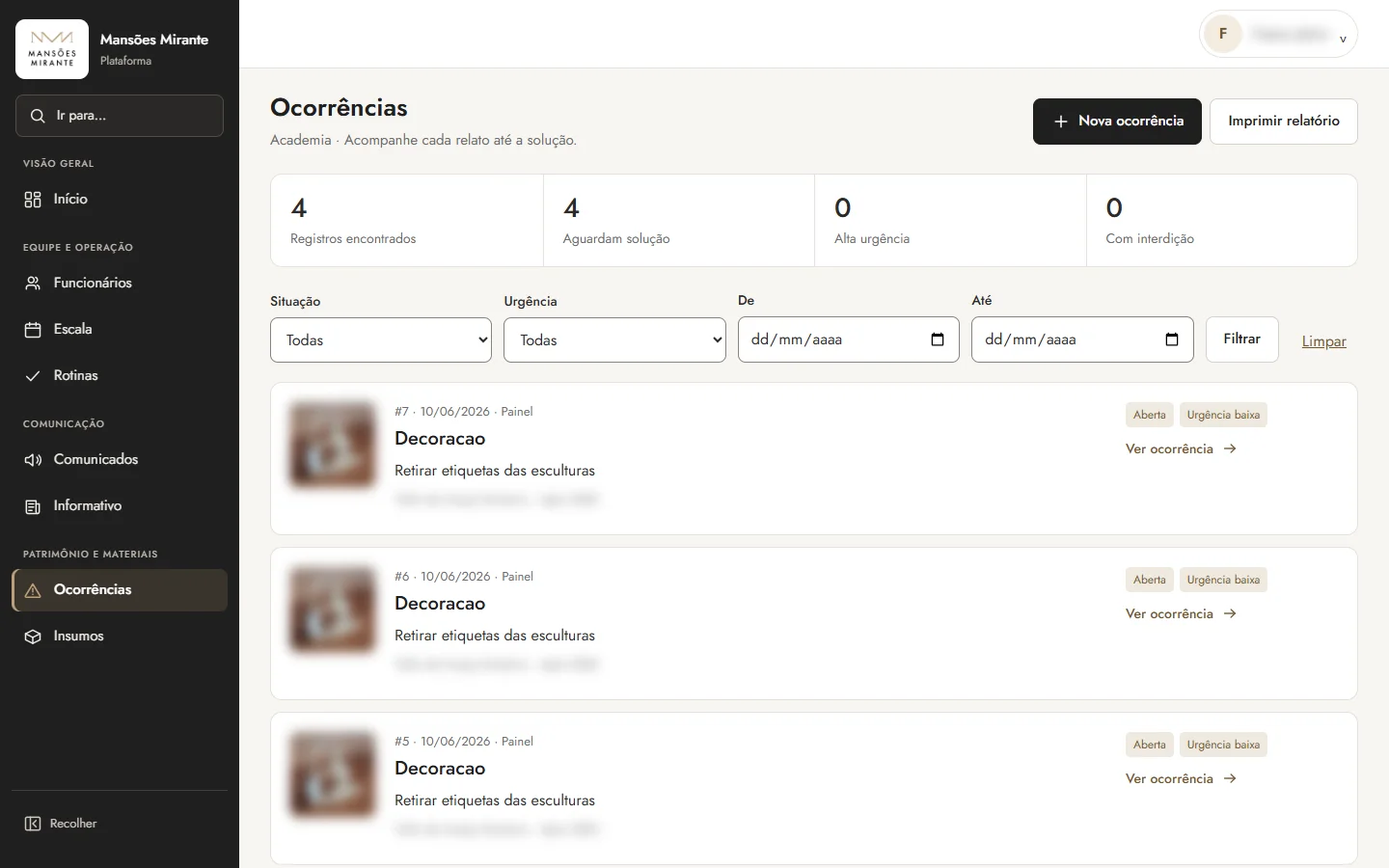This screenshot has height=868, width=1389.
Task: Click the Ocorrências warning triangle icon
Action: [33, 590]
